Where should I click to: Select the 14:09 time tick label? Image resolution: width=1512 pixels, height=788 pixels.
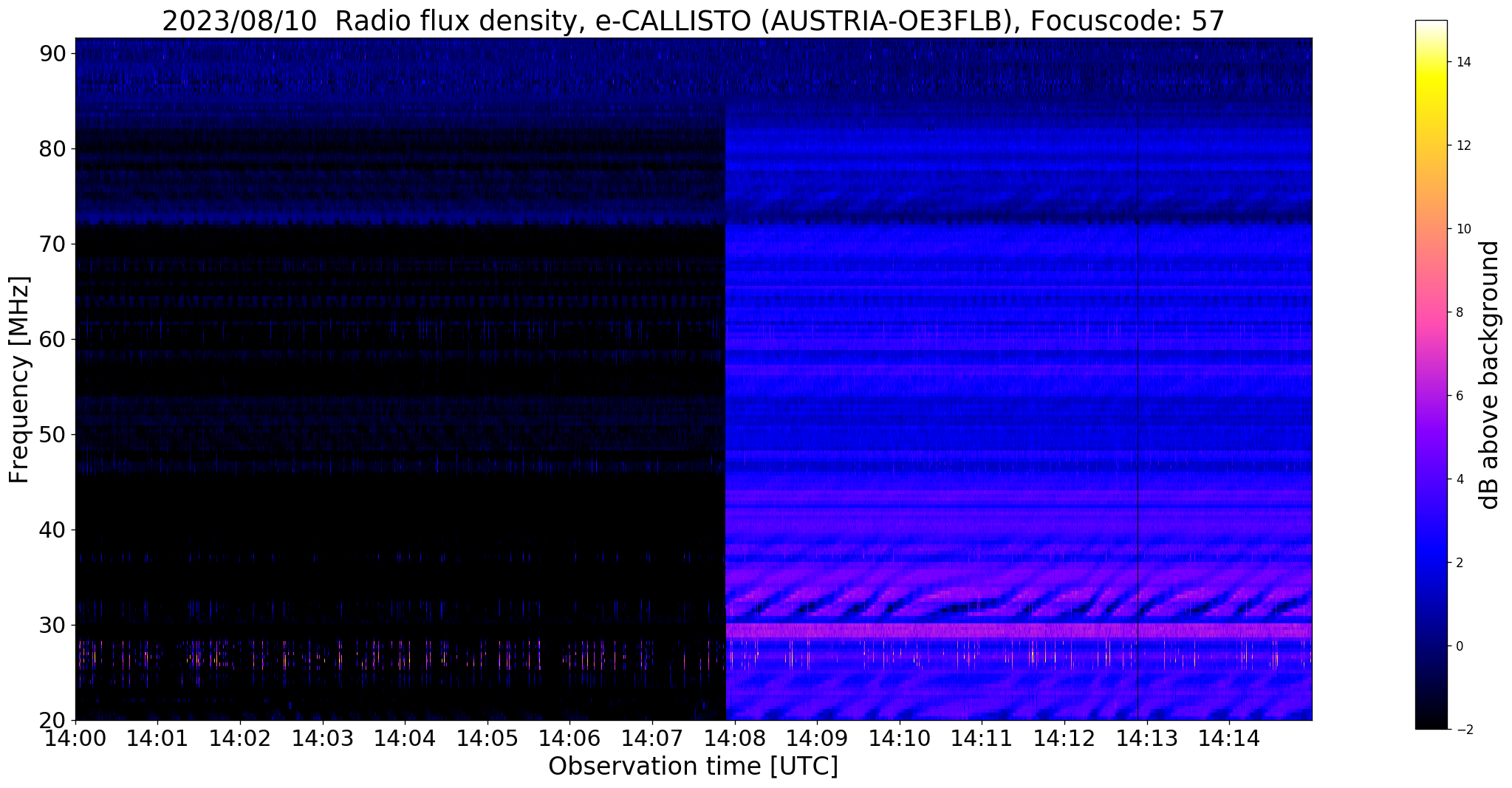click(817, 737)
